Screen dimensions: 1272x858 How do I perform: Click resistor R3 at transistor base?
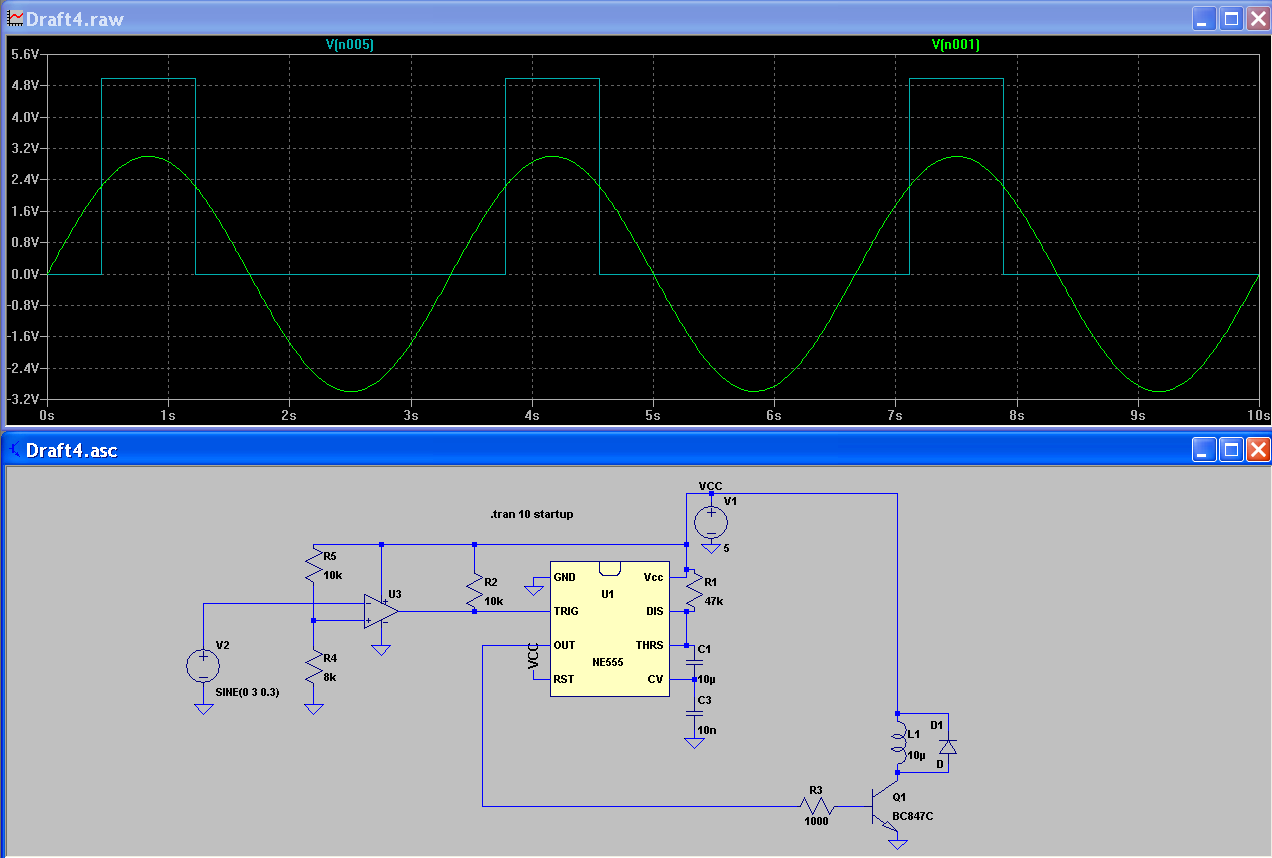click(817, 805)
